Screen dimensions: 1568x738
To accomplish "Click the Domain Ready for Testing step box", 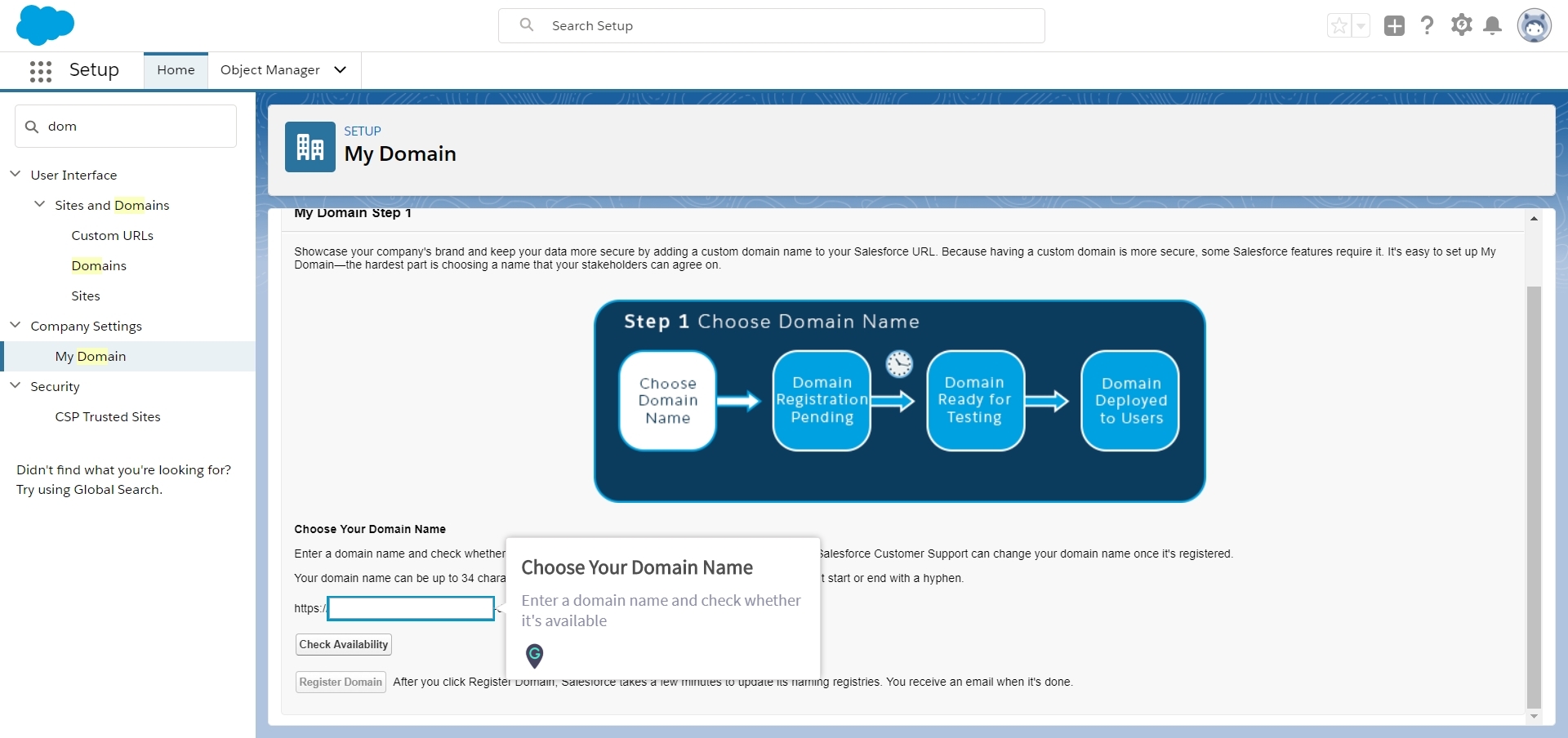I will click(x=975, y=401).
